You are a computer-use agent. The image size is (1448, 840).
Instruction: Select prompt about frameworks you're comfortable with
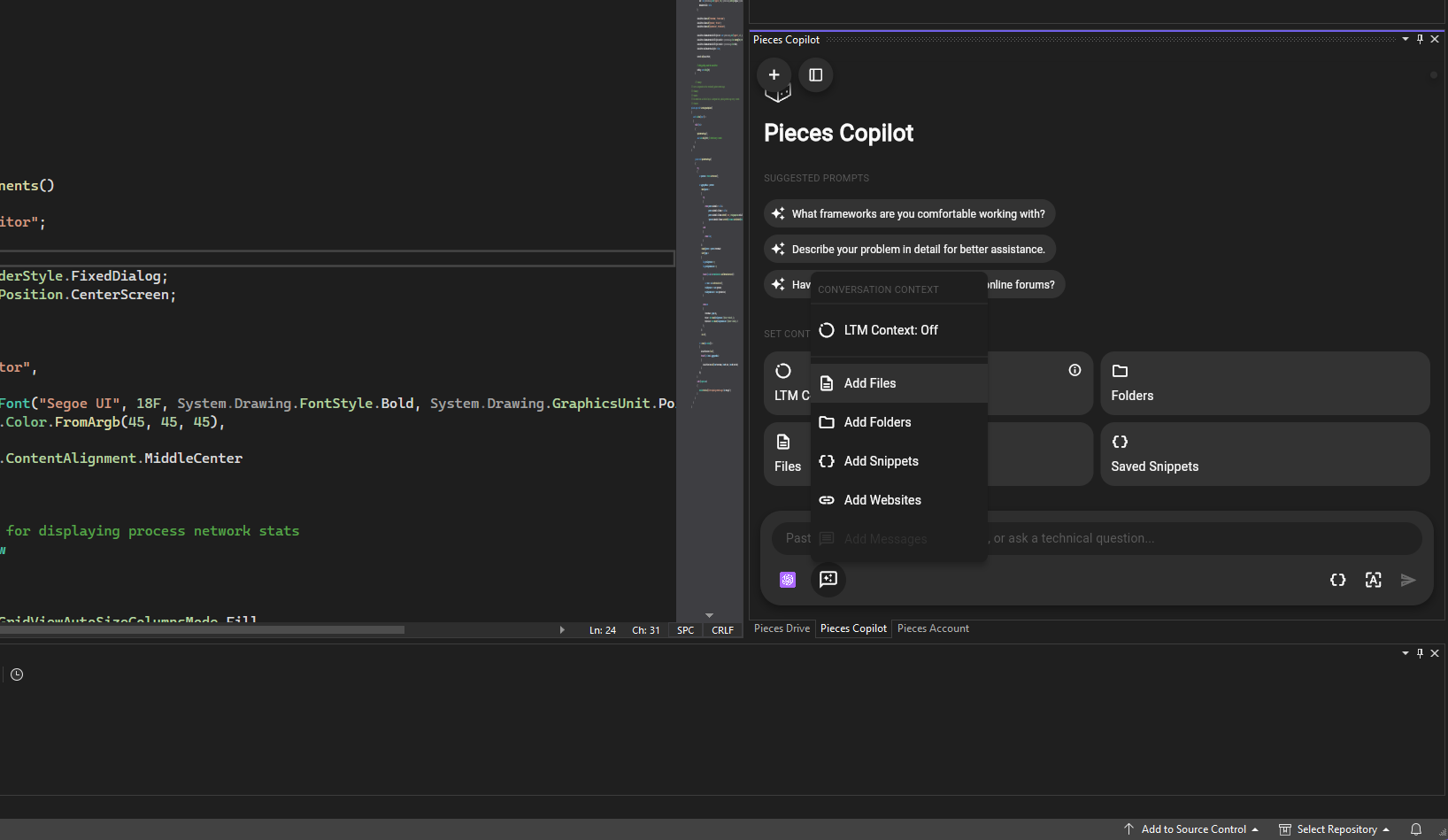(x=909, y=214)
